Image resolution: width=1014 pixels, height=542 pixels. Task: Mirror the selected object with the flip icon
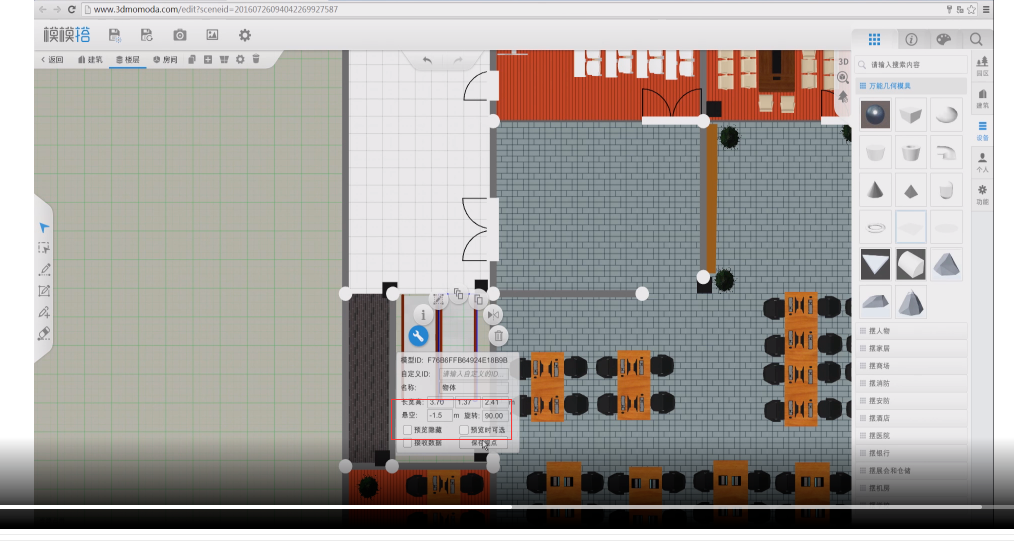[493, 315]
